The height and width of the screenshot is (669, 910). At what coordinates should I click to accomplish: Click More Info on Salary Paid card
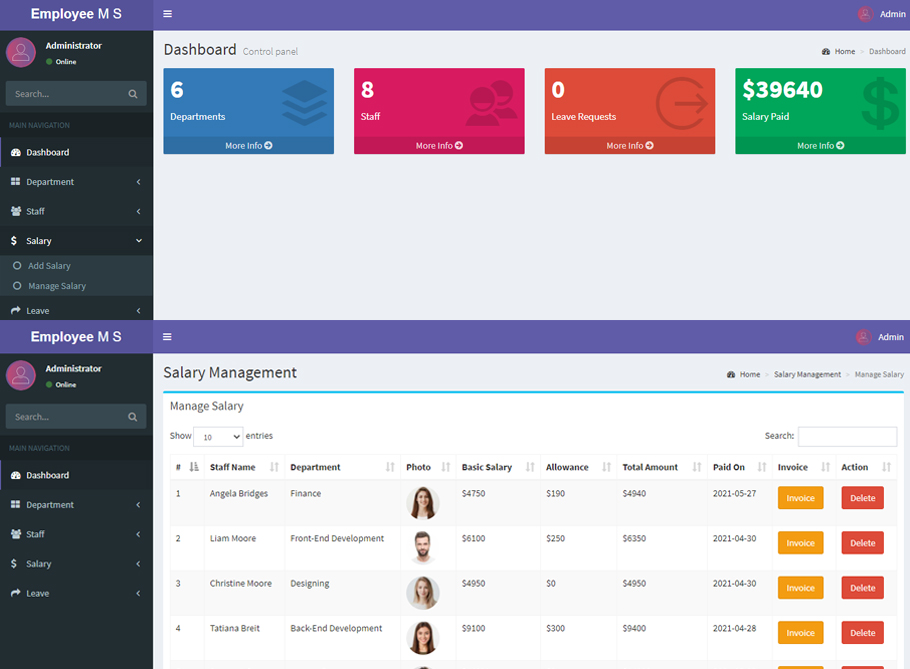[821, 146]
